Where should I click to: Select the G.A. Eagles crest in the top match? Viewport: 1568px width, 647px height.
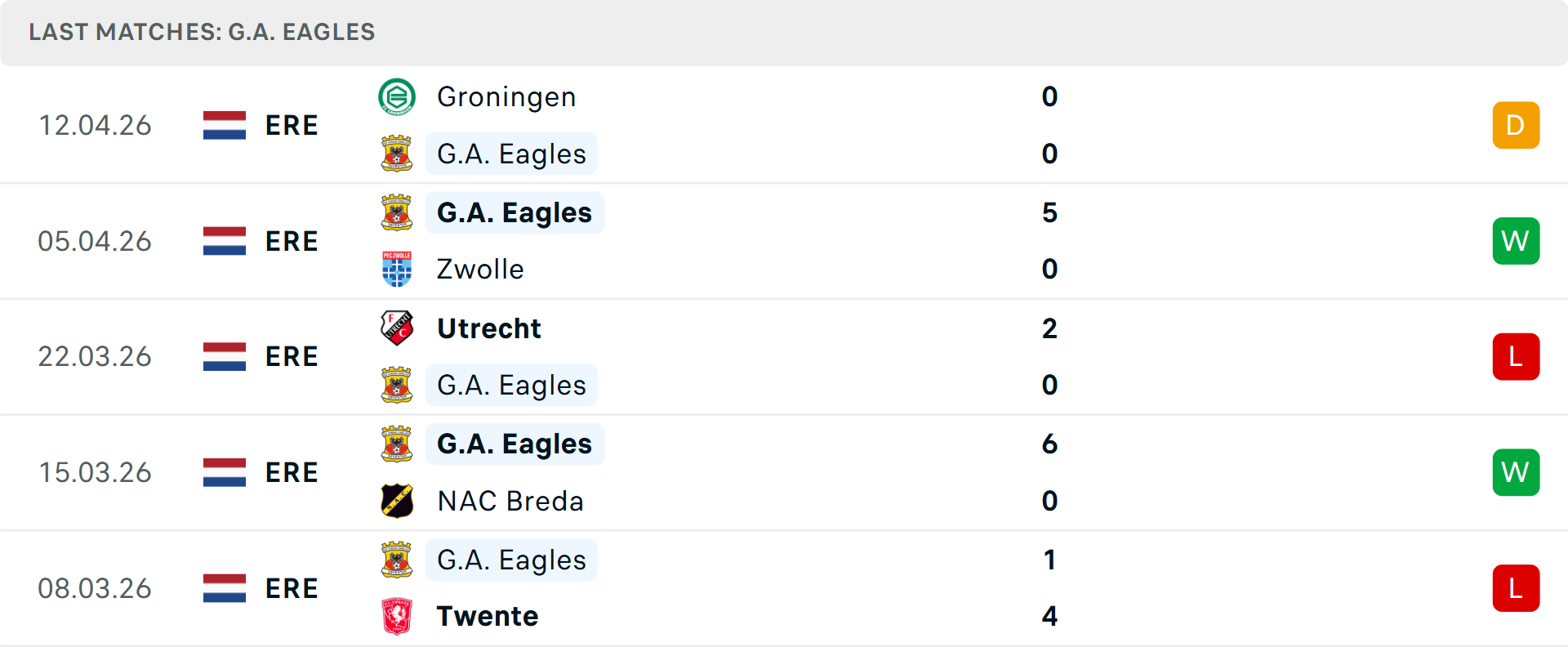[x=398, y=154]
